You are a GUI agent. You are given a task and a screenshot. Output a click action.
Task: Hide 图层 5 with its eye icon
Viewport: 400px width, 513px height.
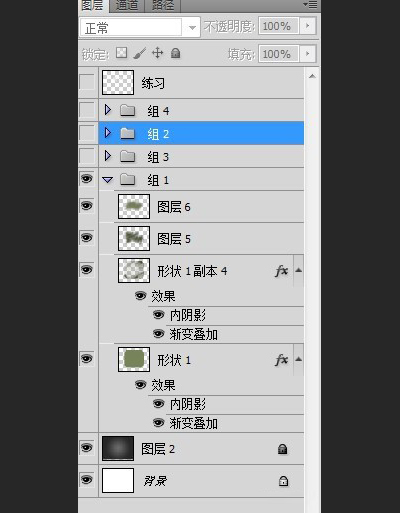[x=87, y=238]
